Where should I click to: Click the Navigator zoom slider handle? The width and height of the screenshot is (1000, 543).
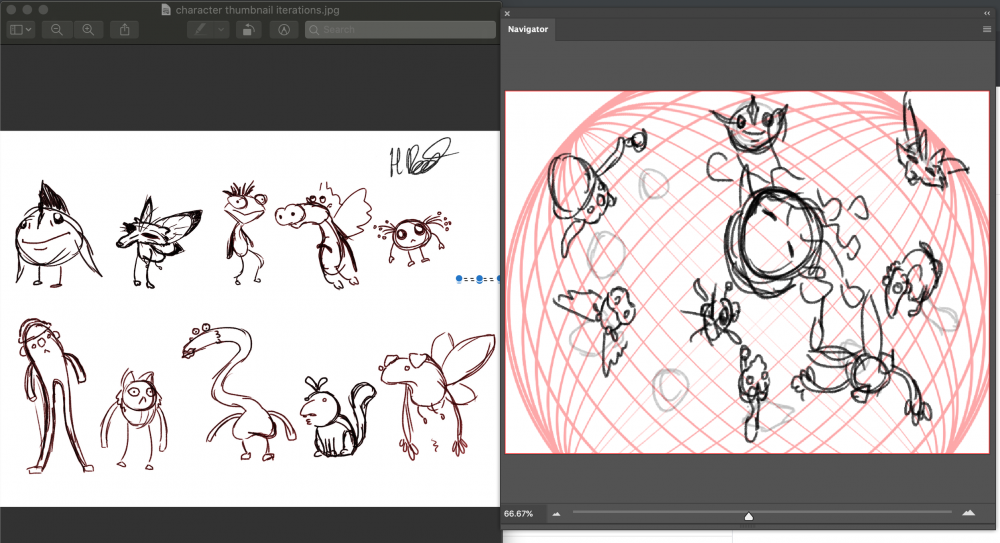point(749,516)
